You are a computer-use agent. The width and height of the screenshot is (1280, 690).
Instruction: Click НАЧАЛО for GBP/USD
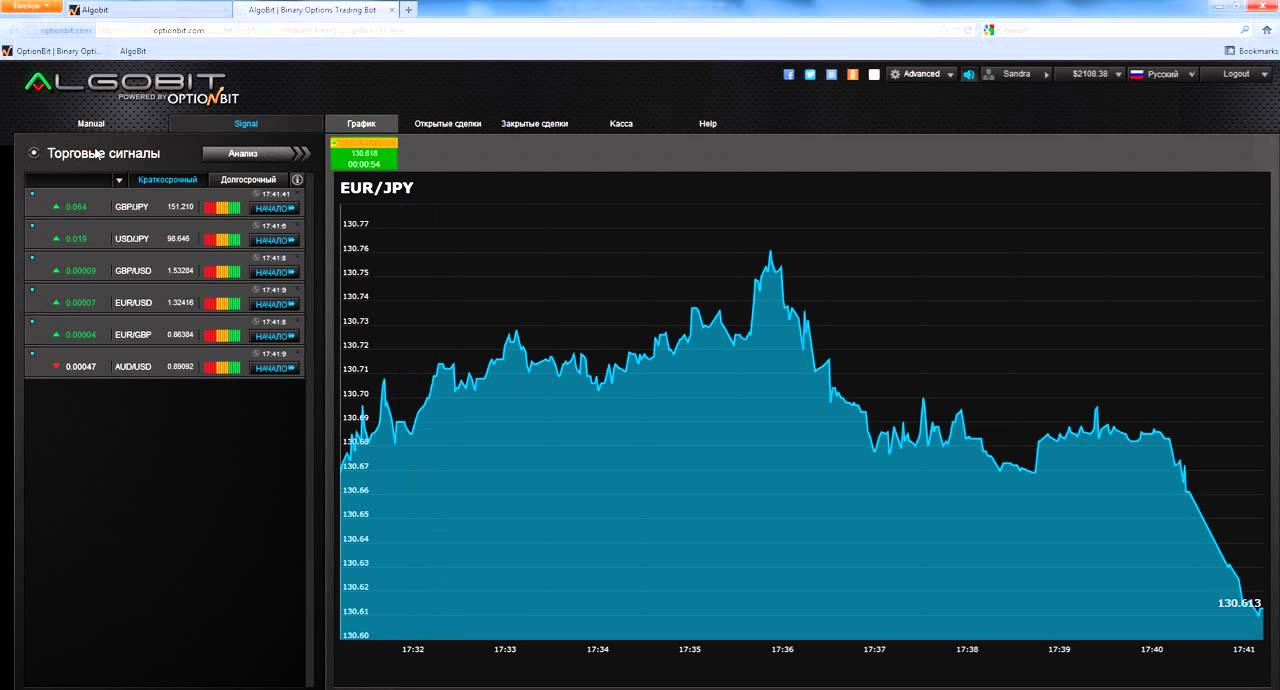pyautogui.click(x=274, y=272)
